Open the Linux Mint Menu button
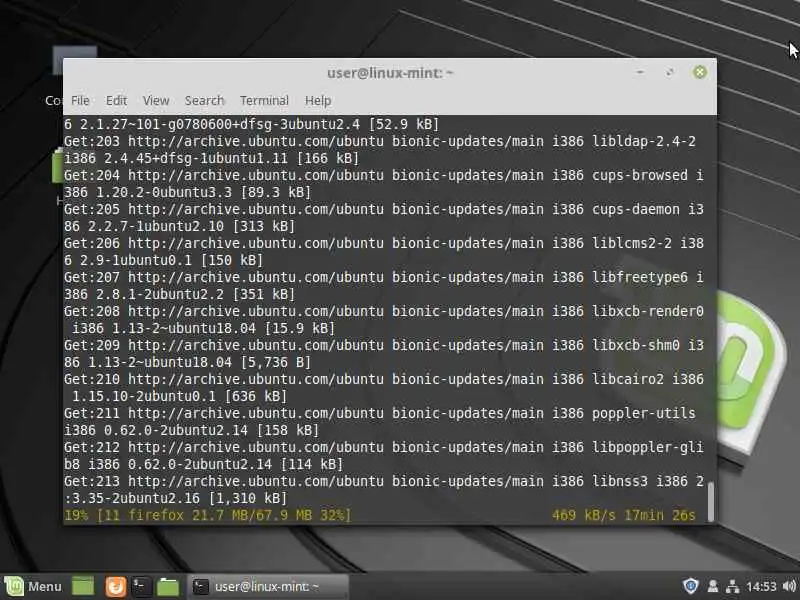The width and height of the screenshot is (800, 600). (34, 586)
